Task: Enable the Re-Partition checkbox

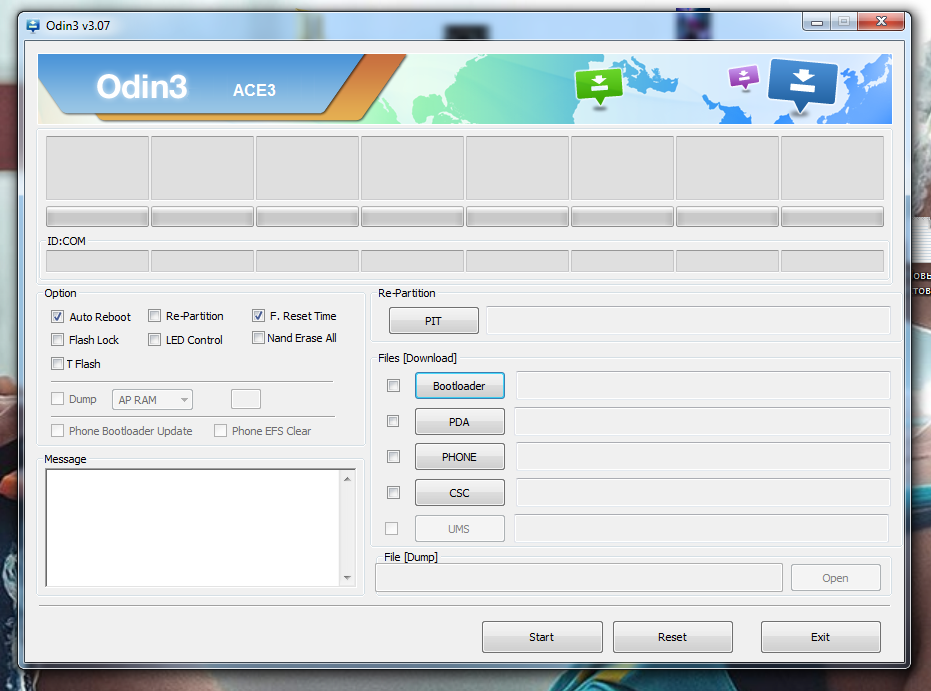Action: click(x=154, y=315)
